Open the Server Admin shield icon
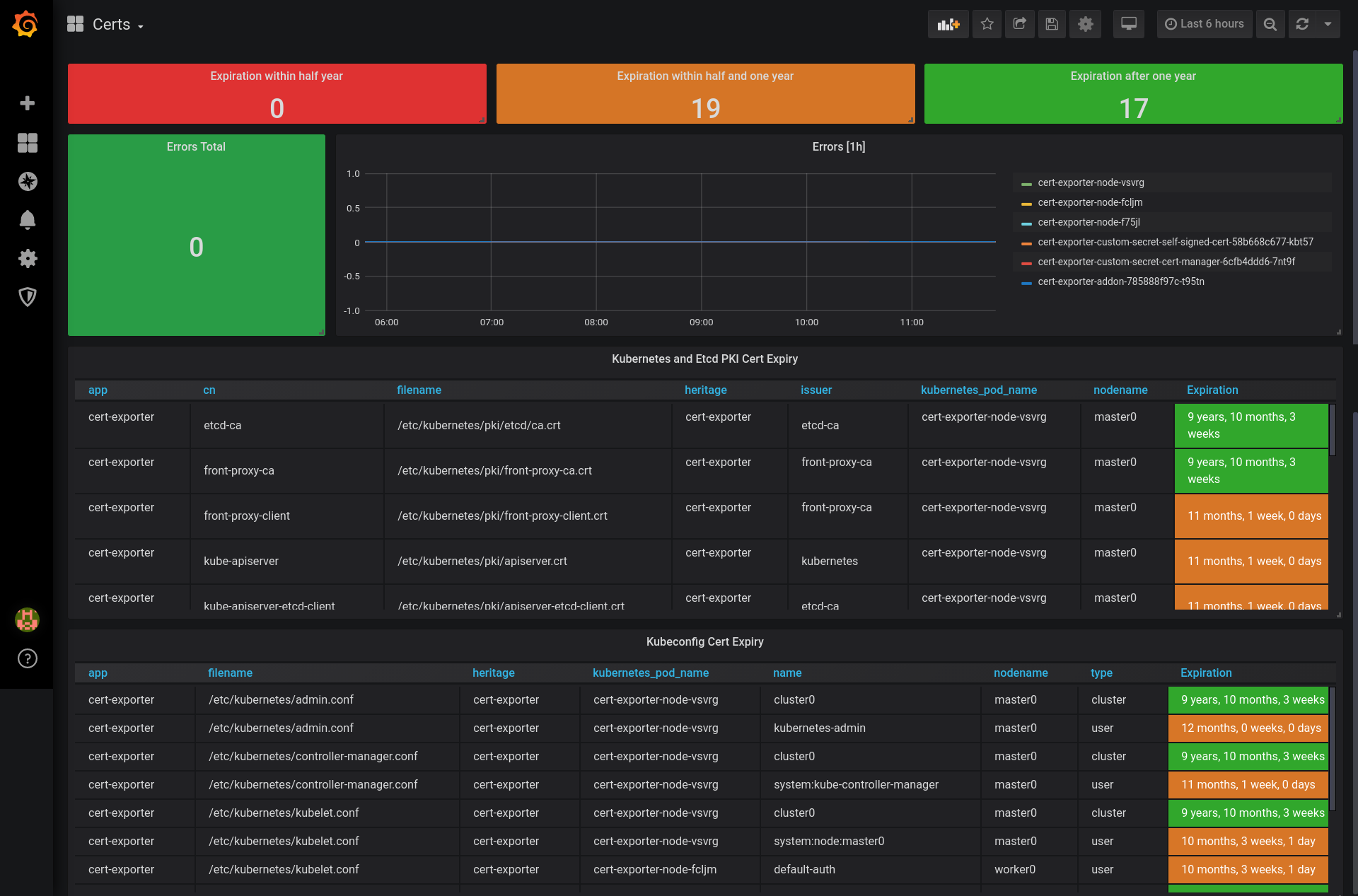 pos(27,296)
